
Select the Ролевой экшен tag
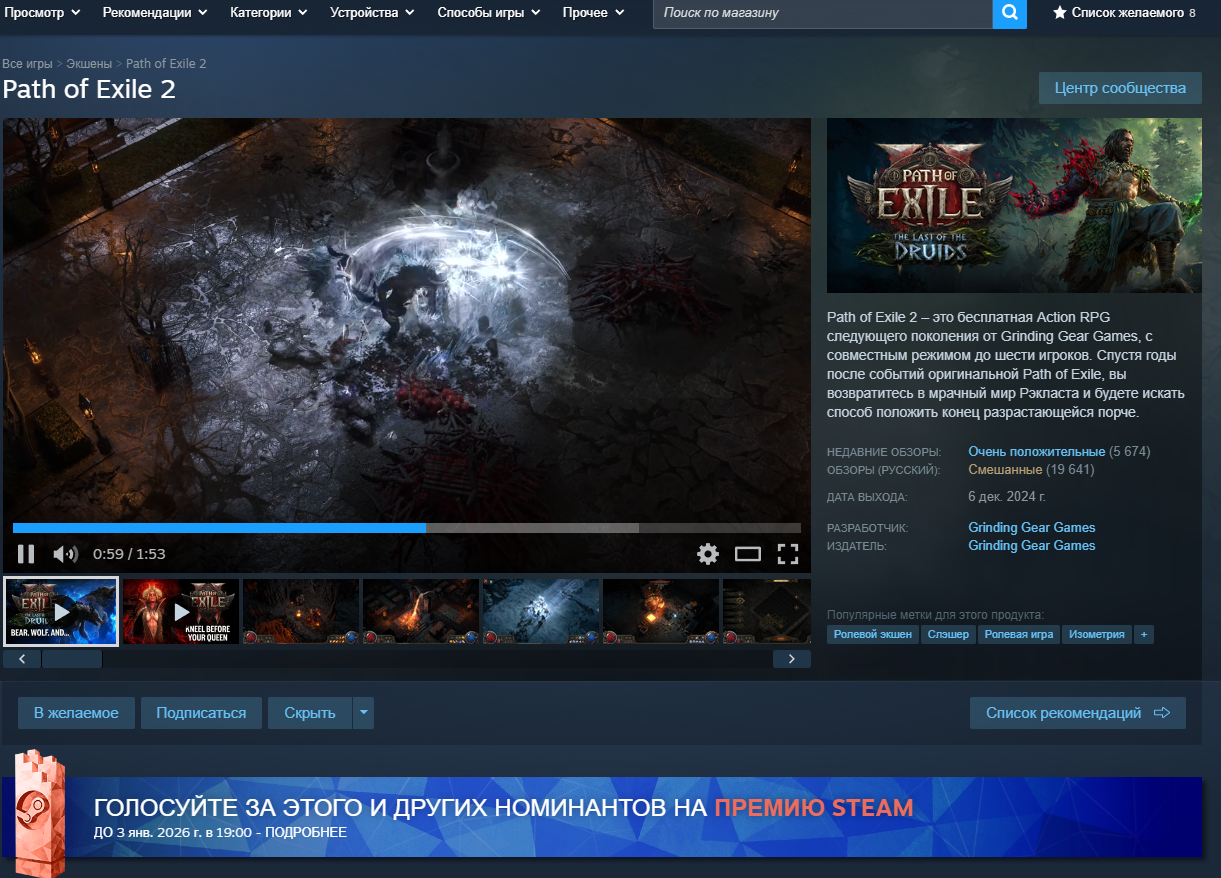click(873, 634)
